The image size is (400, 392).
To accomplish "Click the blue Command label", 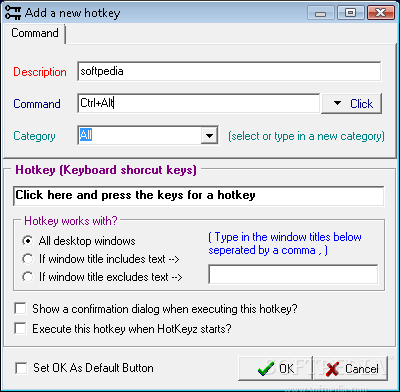I will coord(37,104).
